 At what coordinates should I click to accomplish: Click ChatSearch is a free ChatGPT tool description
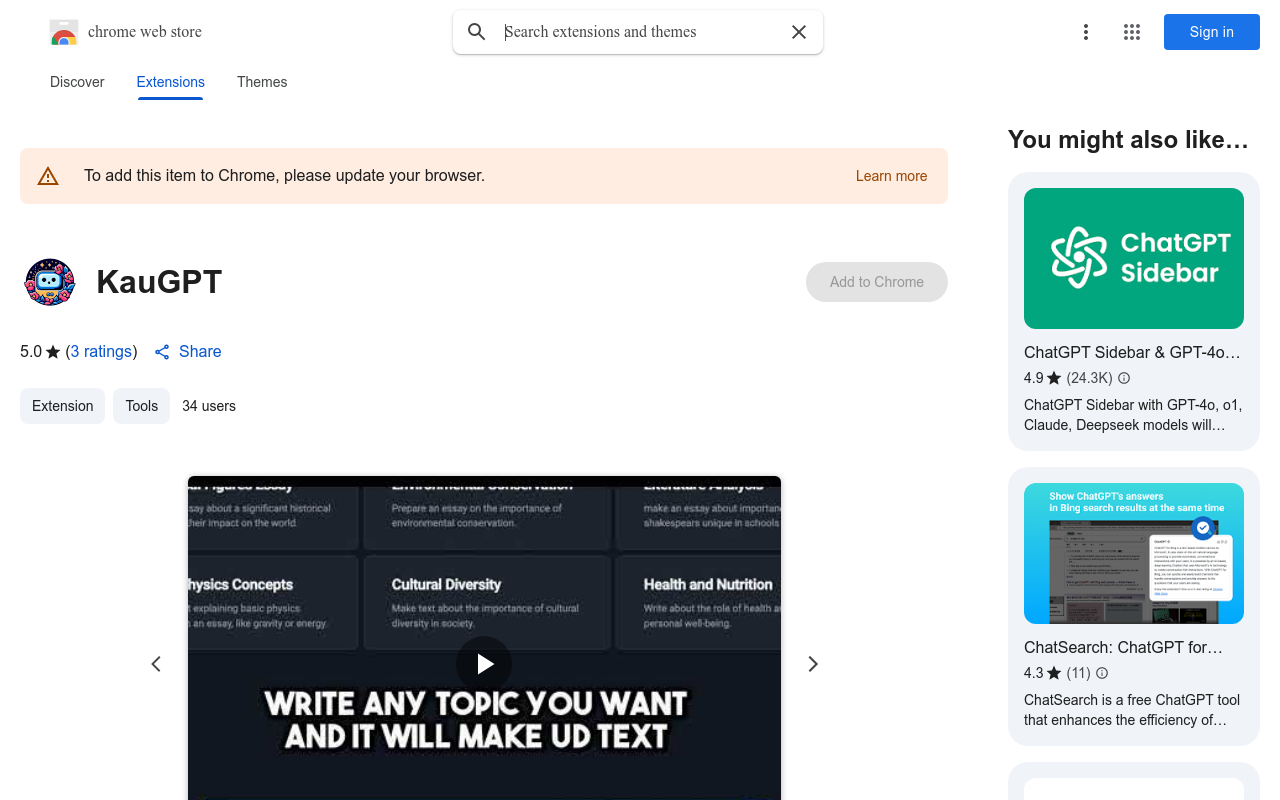tap(1132, 710)
